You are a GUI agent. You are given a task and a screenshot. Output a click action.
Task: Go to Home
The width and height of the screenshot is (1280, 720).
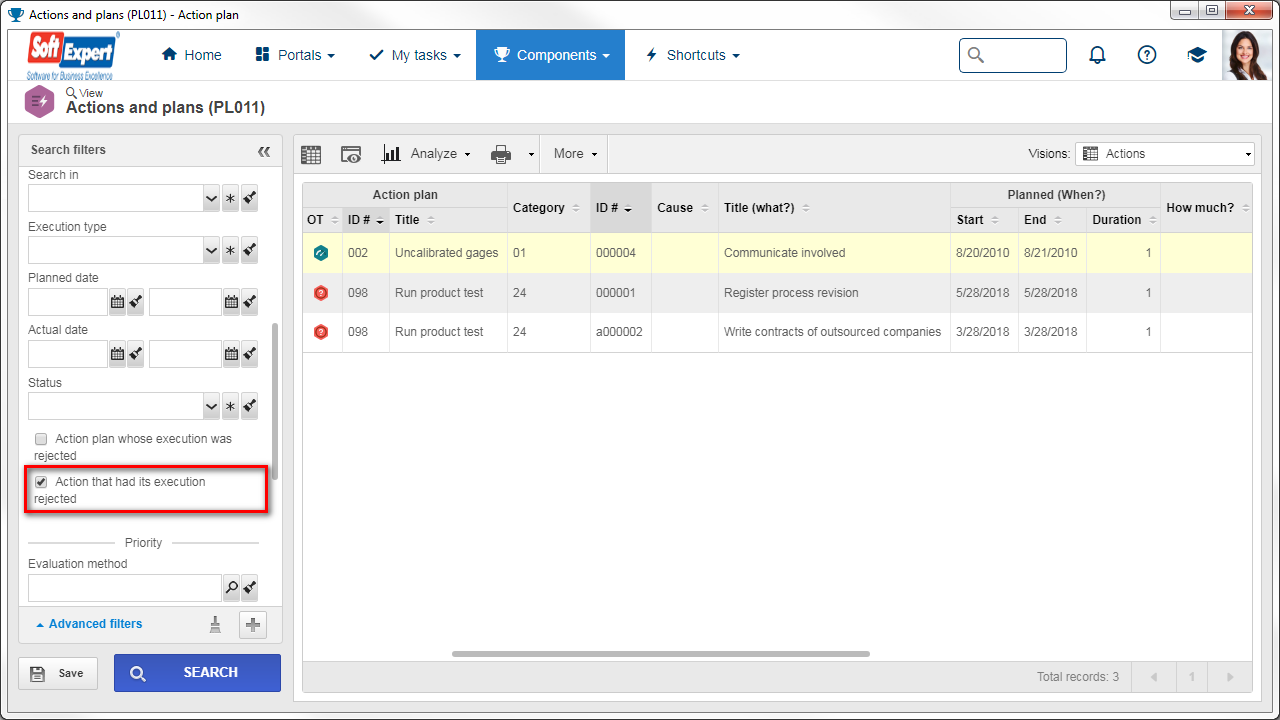(x=191, y=55)
